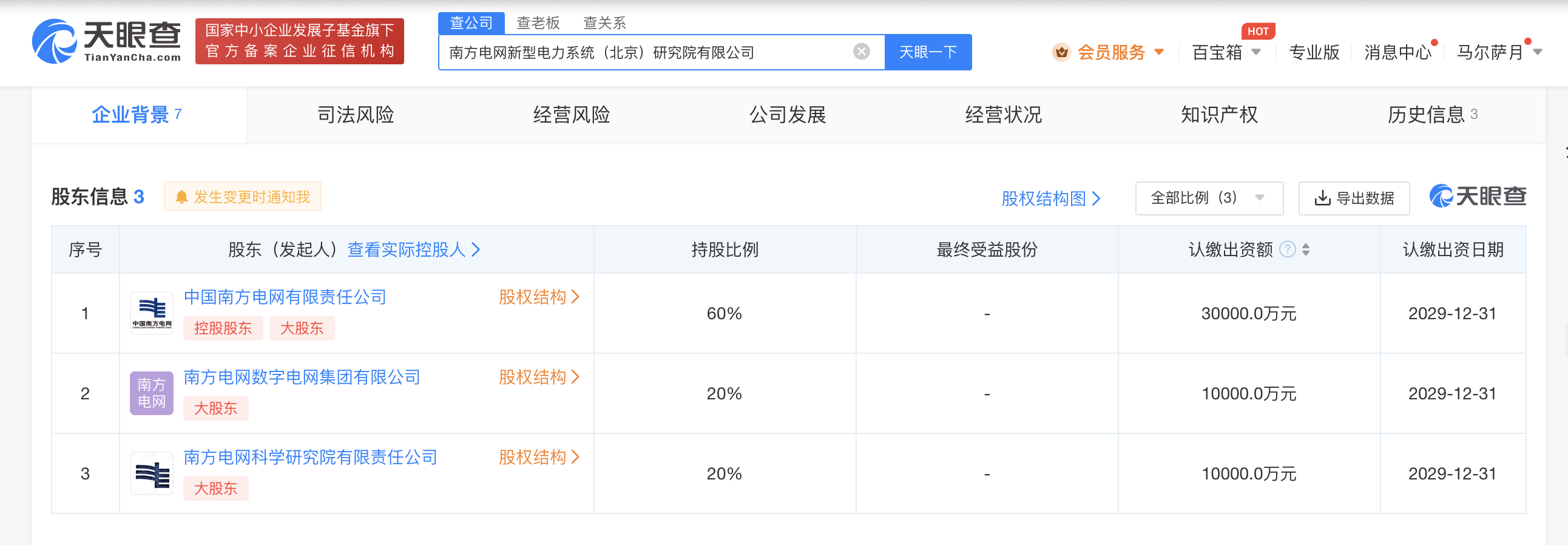Sort the table by 认缴出资额 arrows
The image size is (1568, 545).
pyautogui.click(x=1306, y=249)
